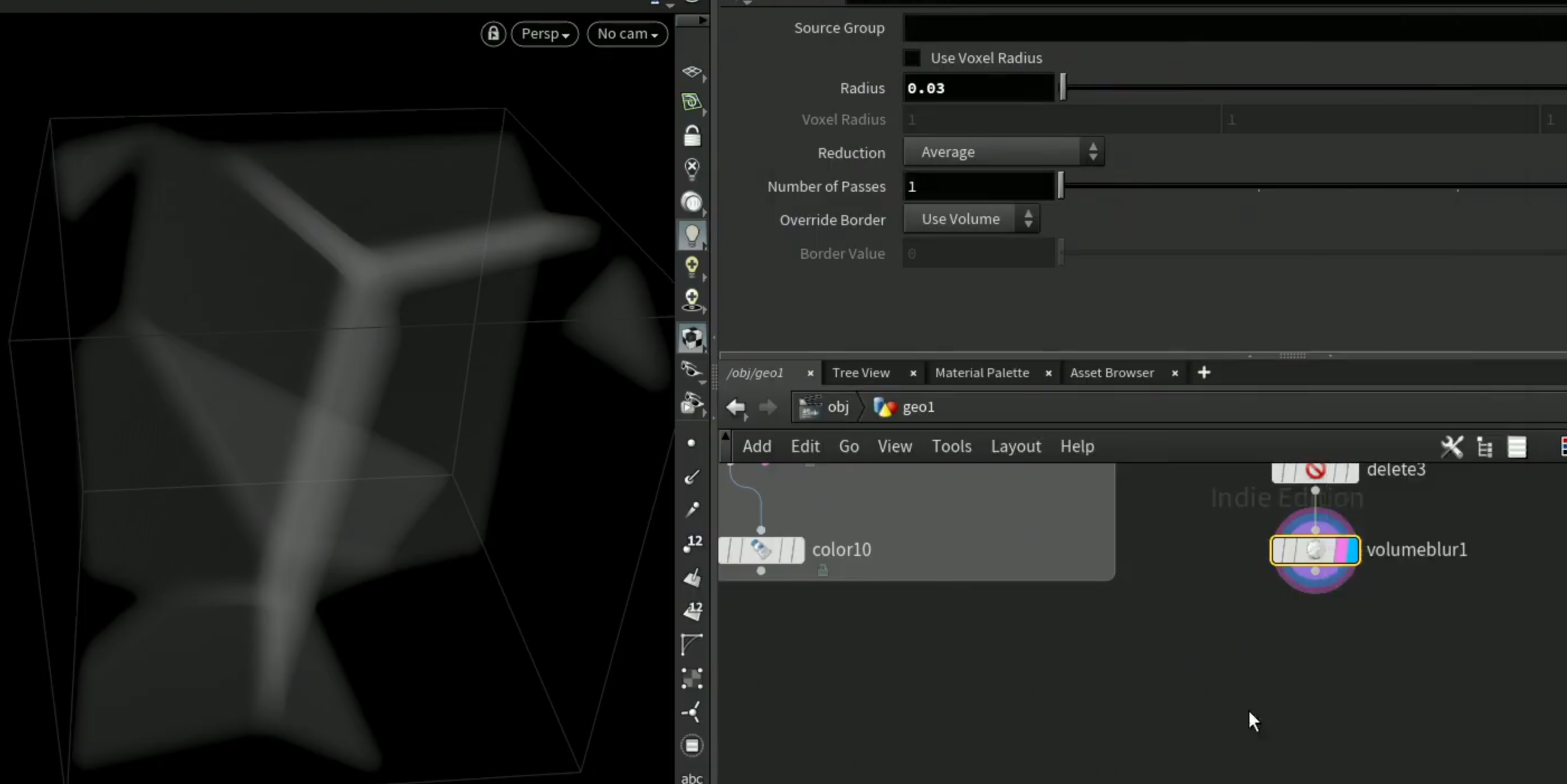Click the obj path button

[825, 407]
